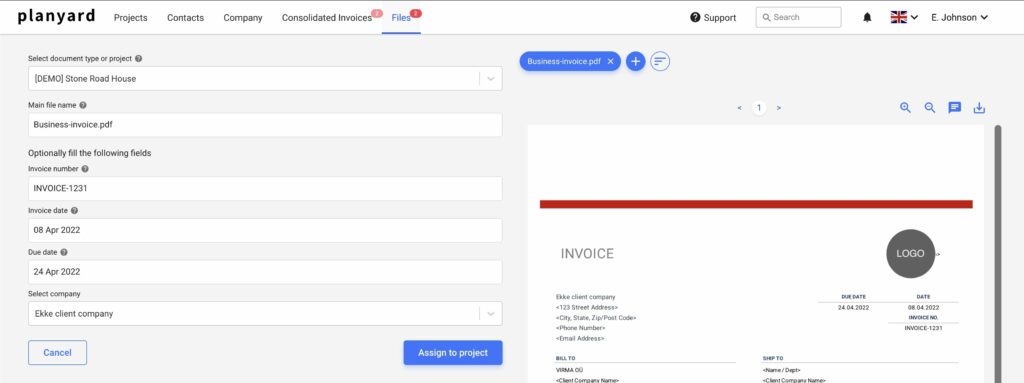Click the PDF preview scrollbar

coord(997,254)
